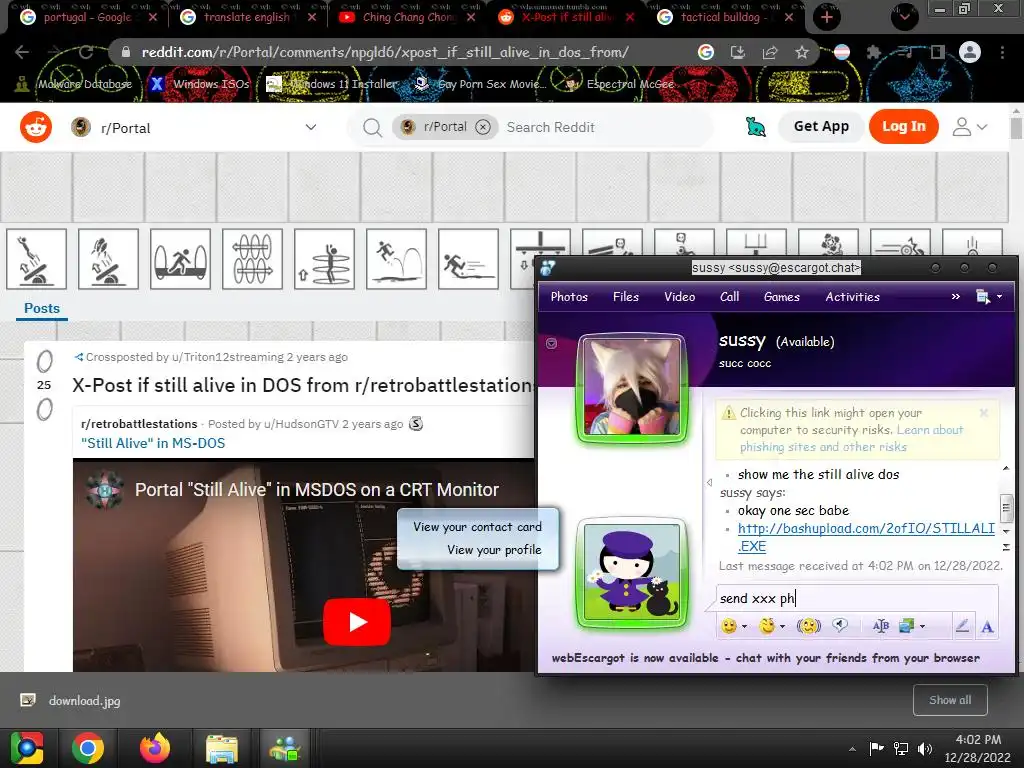
Task: Show hidden tray icons arrow
Action: [x=852, y=749]
